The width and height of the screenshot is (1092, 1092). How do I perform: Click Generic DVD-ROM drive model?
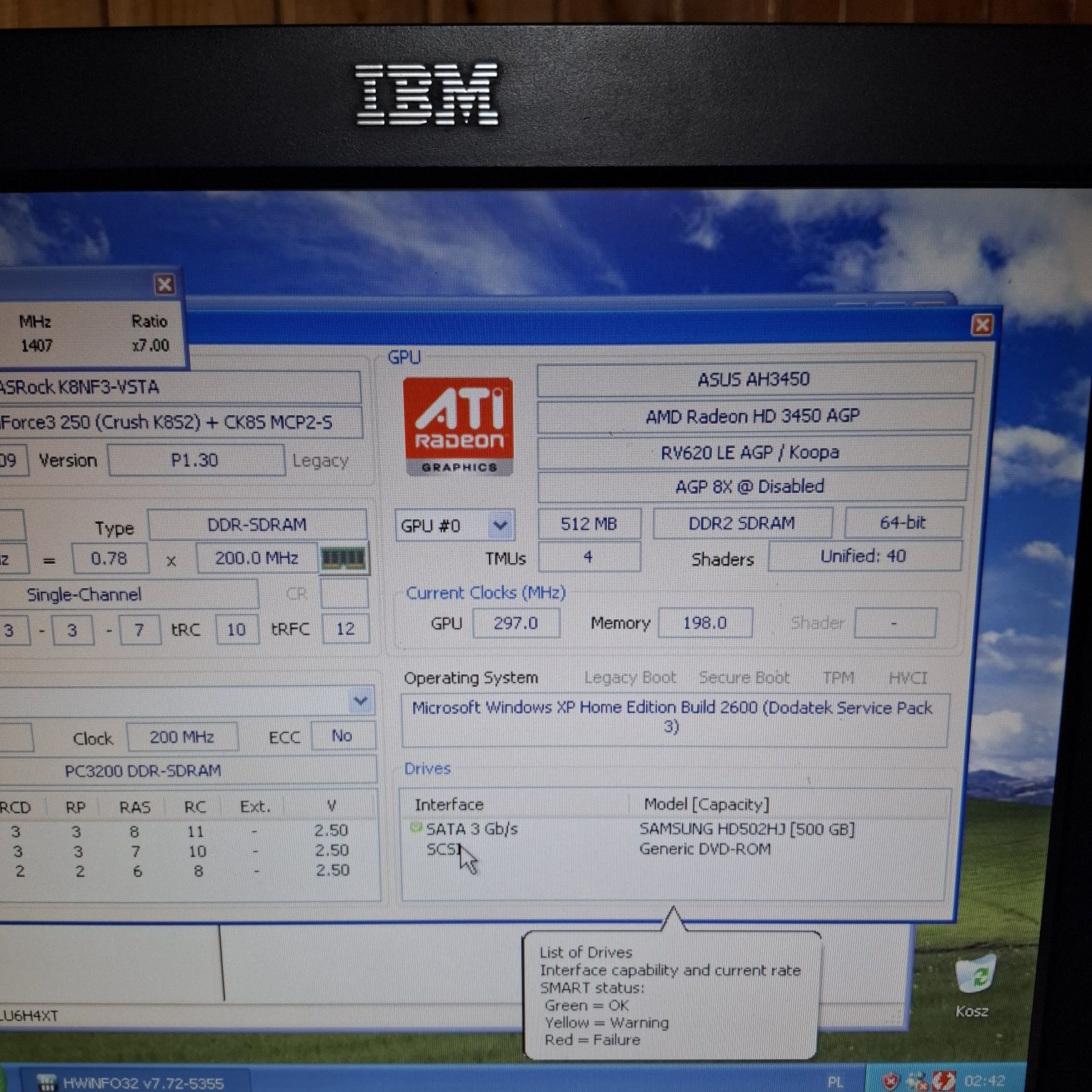pos(705,849)
